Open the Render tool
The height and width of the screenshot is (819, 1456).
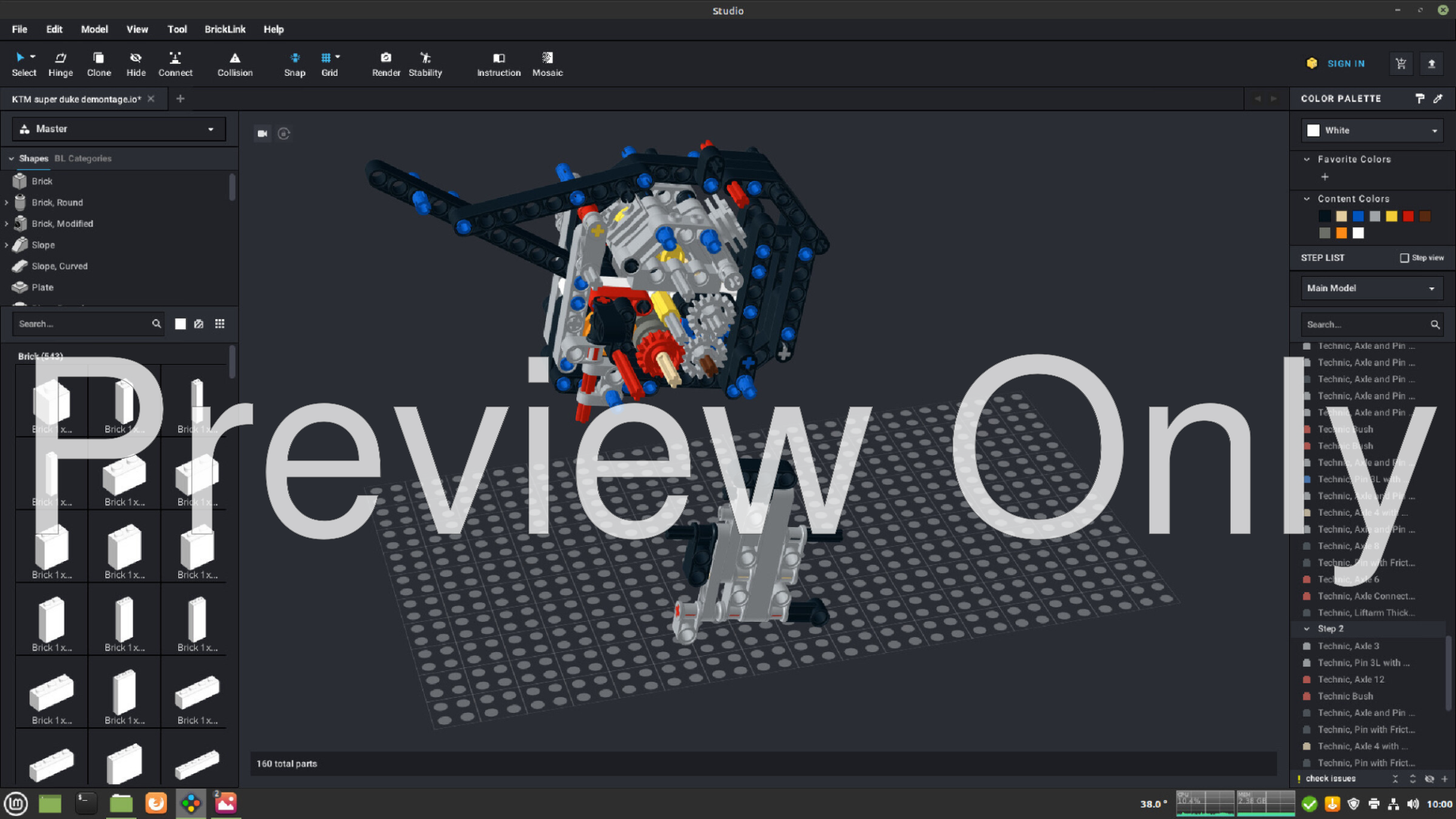[x=386, y=64]
